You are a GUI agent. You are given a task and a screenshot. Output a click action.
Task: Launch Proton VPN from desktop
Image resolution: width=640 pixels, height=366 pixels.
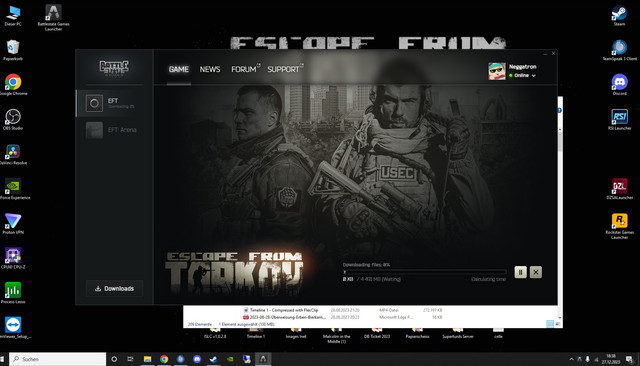pos(13,224)
